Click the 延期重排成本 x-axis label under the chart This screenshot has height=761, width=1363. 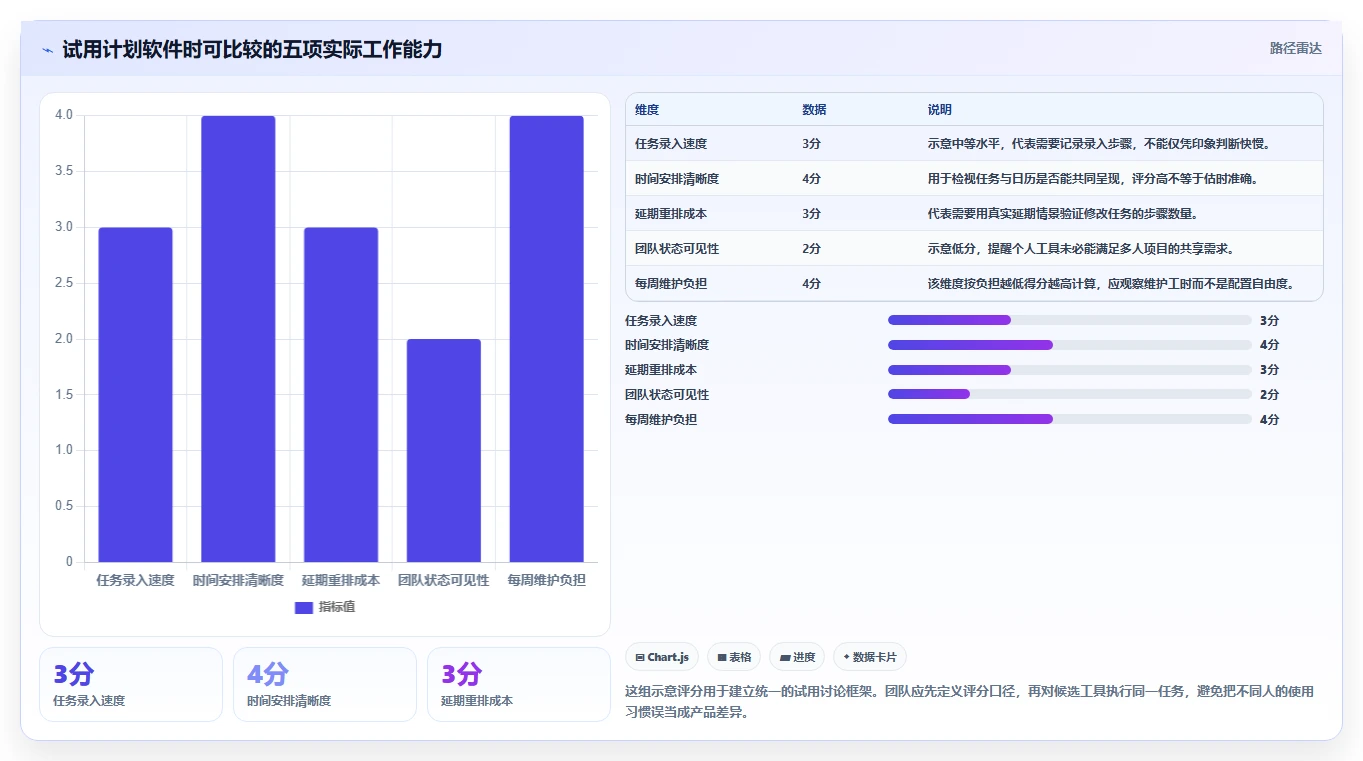[x=341, y=580]
